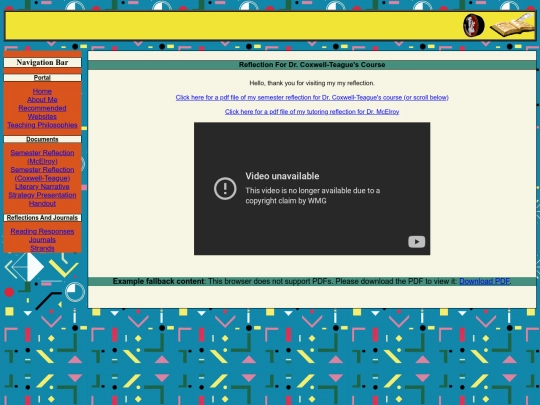Open Recommended Websites link

[x=42, y=112]
